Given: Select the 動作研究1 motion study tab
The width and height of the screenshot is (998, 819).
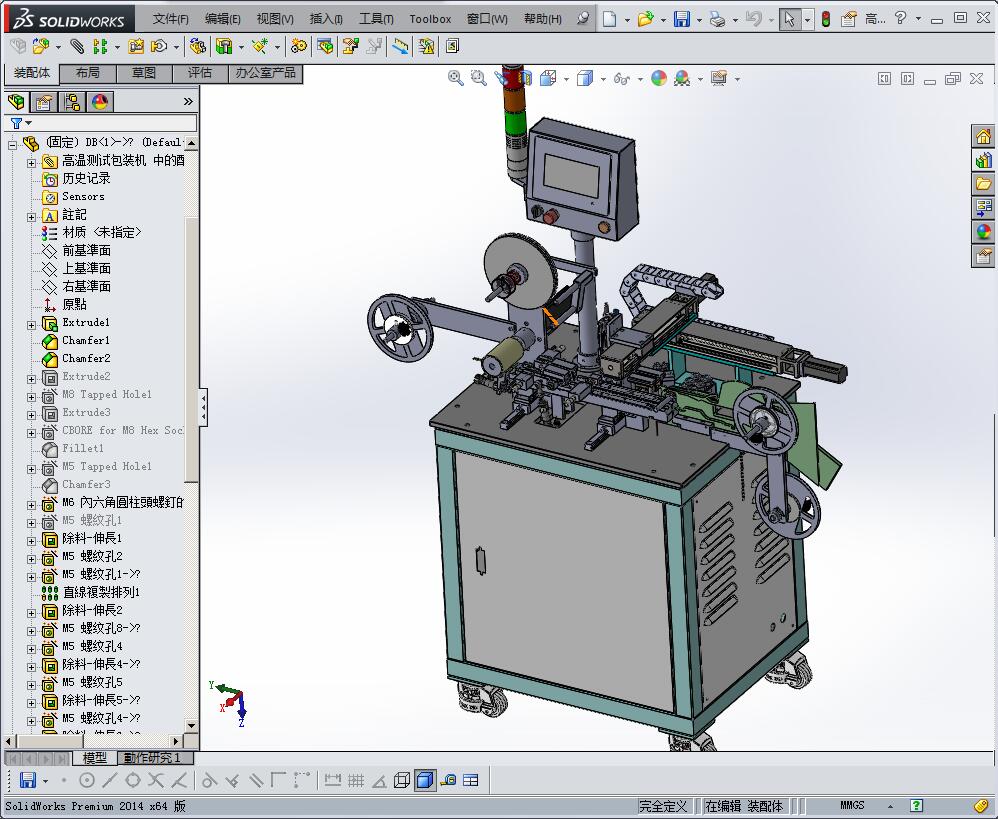Looking at the screenshot, I should pyautogui.click(x=152, y=758).
